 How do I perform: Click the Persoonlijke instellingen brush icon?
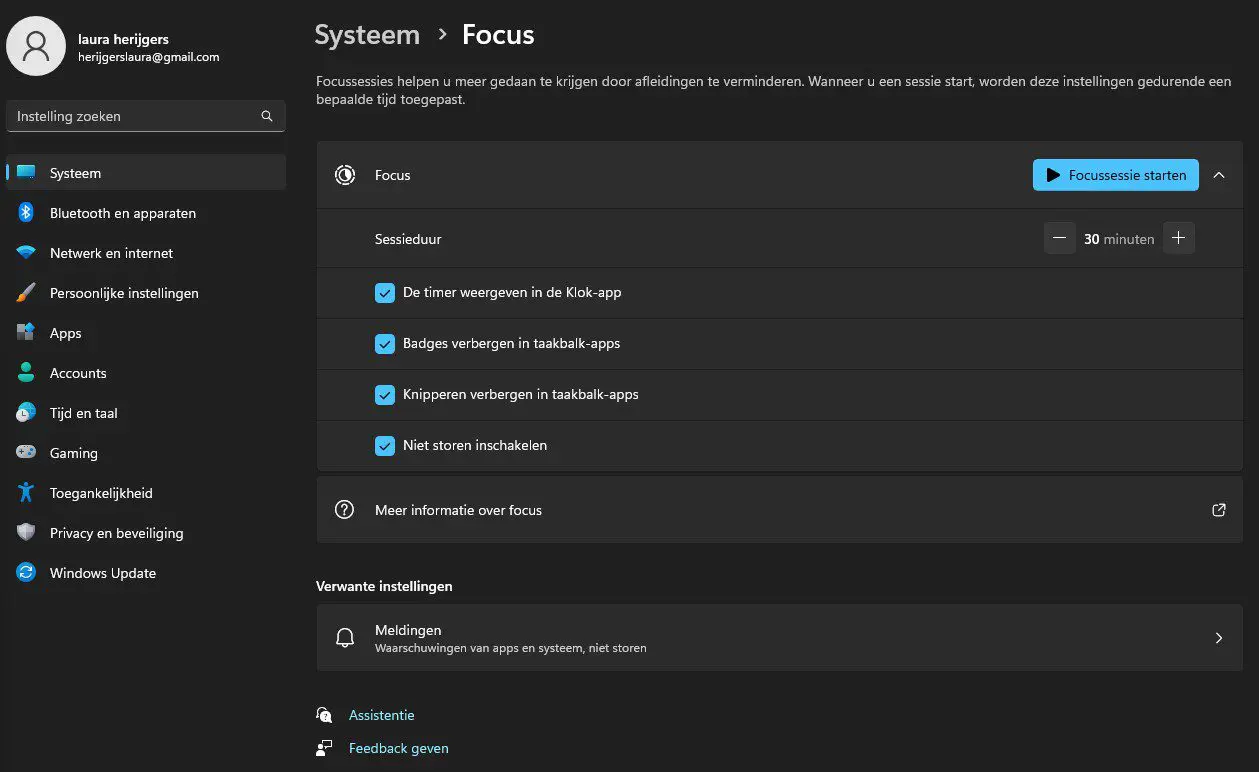(26, 293)
